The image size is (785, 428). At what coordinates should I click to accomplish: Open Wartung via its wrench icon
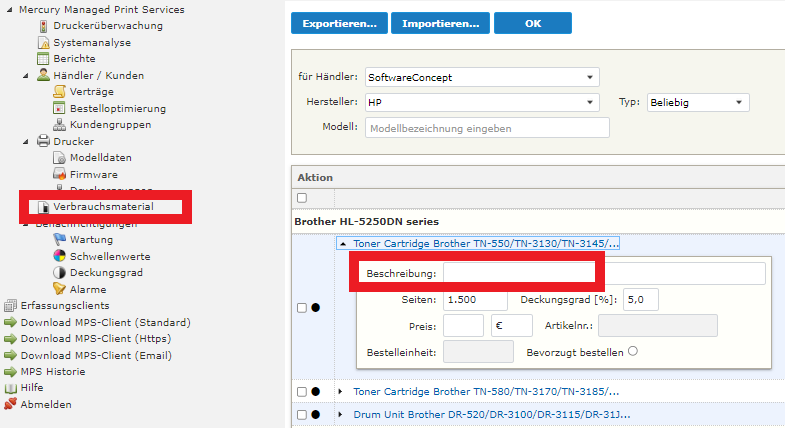(x=60, y=240)
